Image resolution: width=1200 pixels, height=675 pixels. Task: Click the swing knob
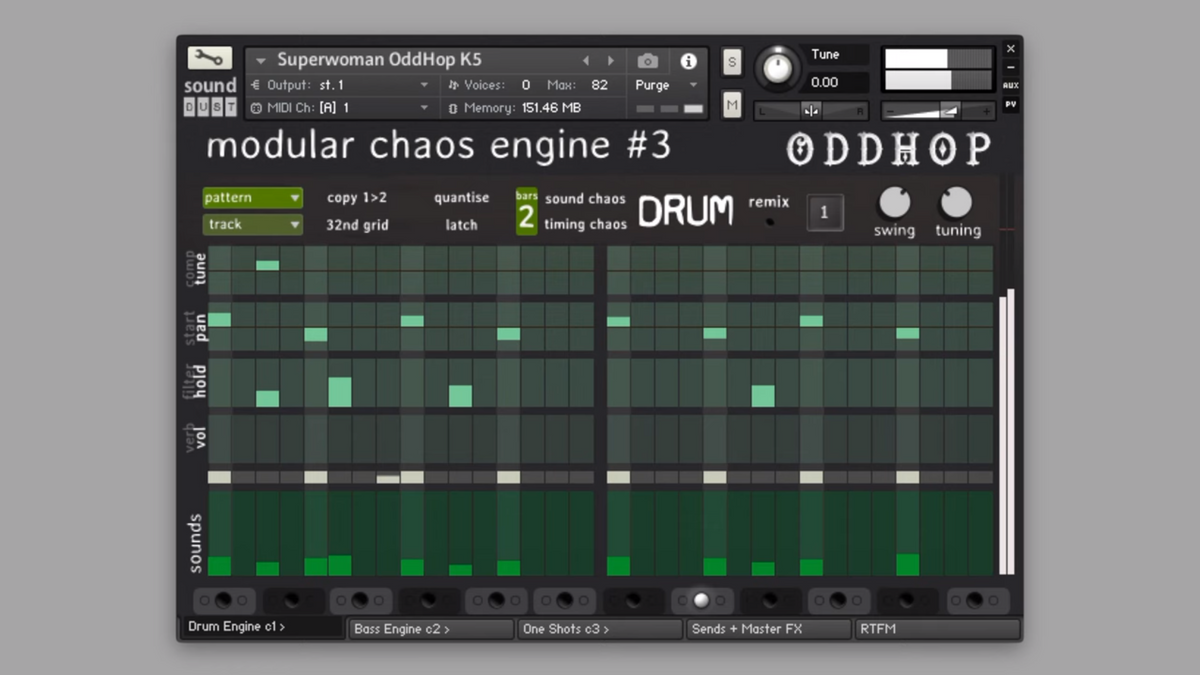894,203
